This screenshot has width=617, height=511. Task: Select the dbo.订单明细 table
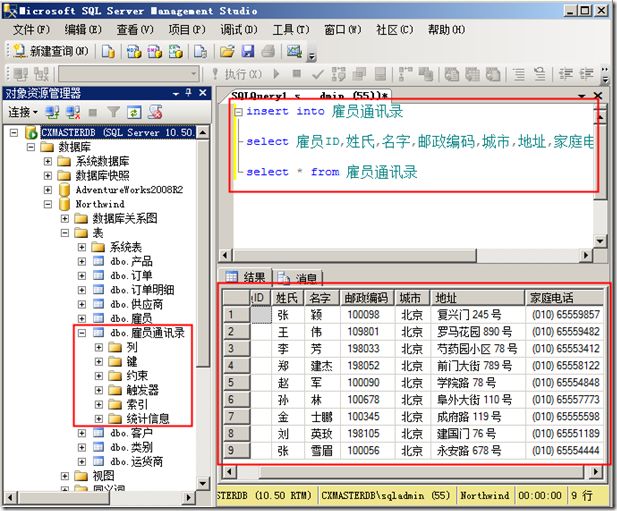point(142,290)
